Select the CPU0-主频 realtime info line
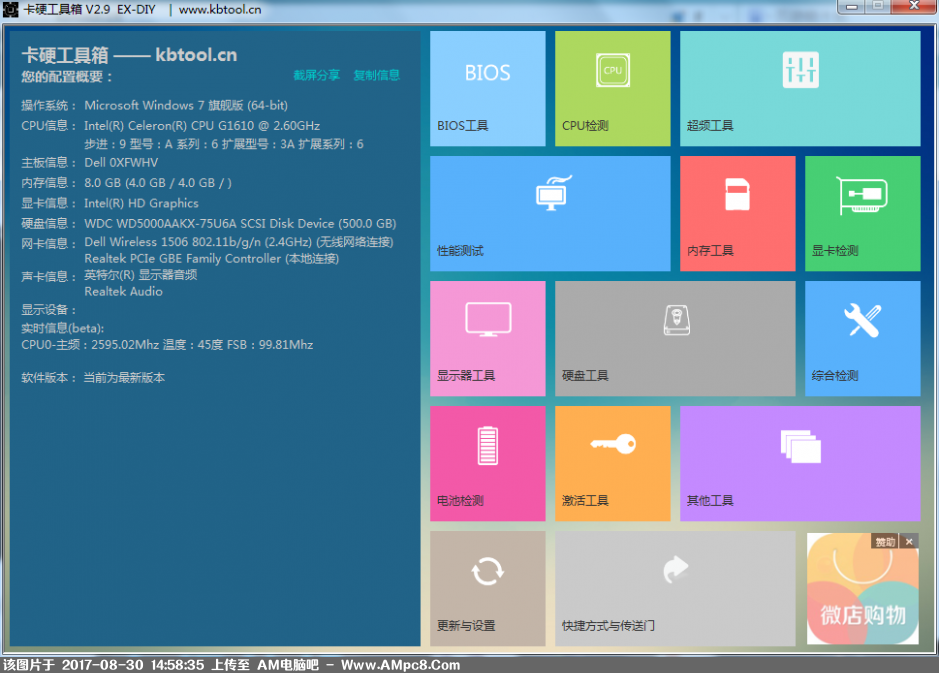Screen dimensions: 939x673 pyautogui.click(x=167, y=345)
